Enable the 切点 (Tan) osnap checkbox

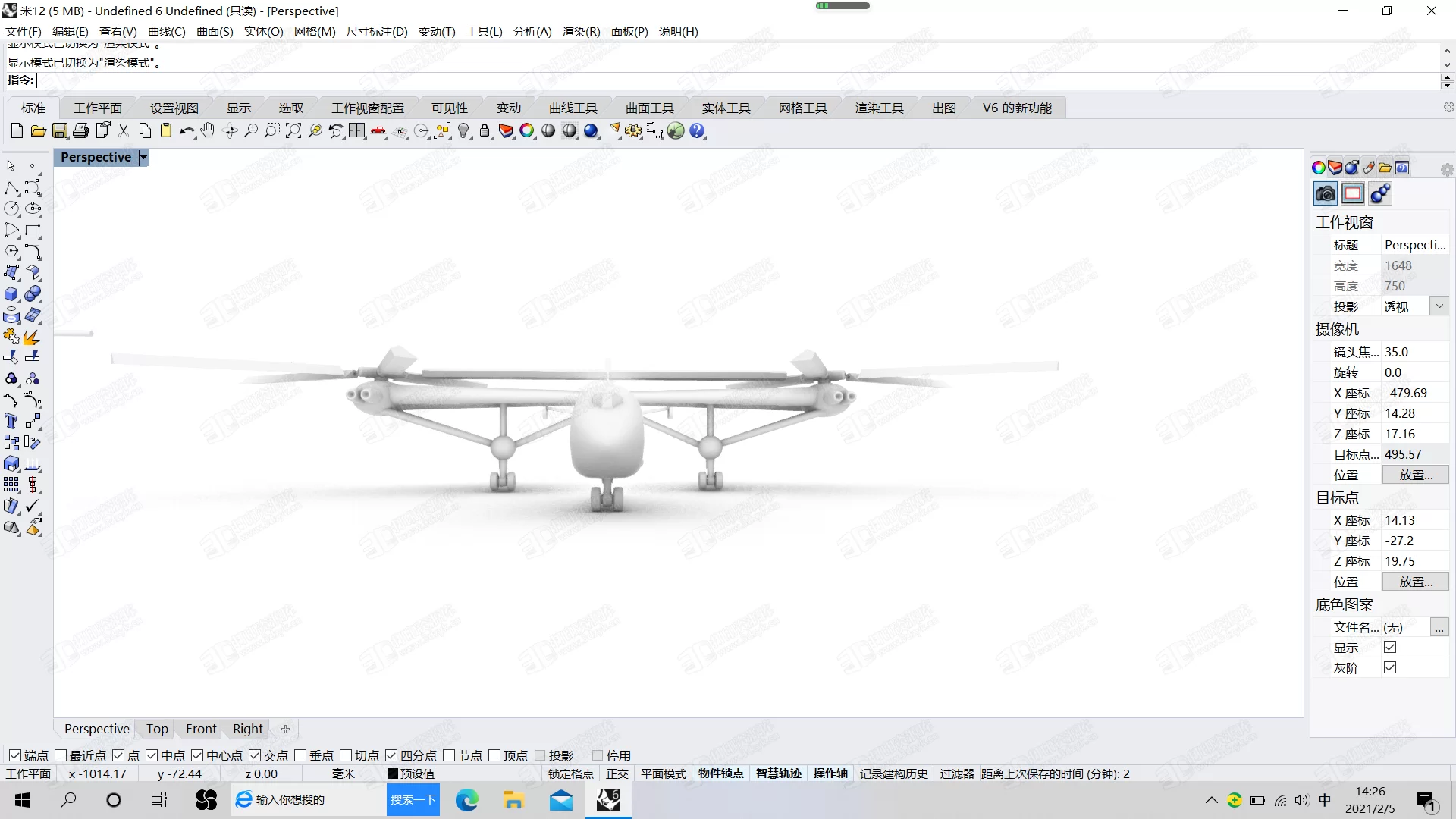[346, 755]
